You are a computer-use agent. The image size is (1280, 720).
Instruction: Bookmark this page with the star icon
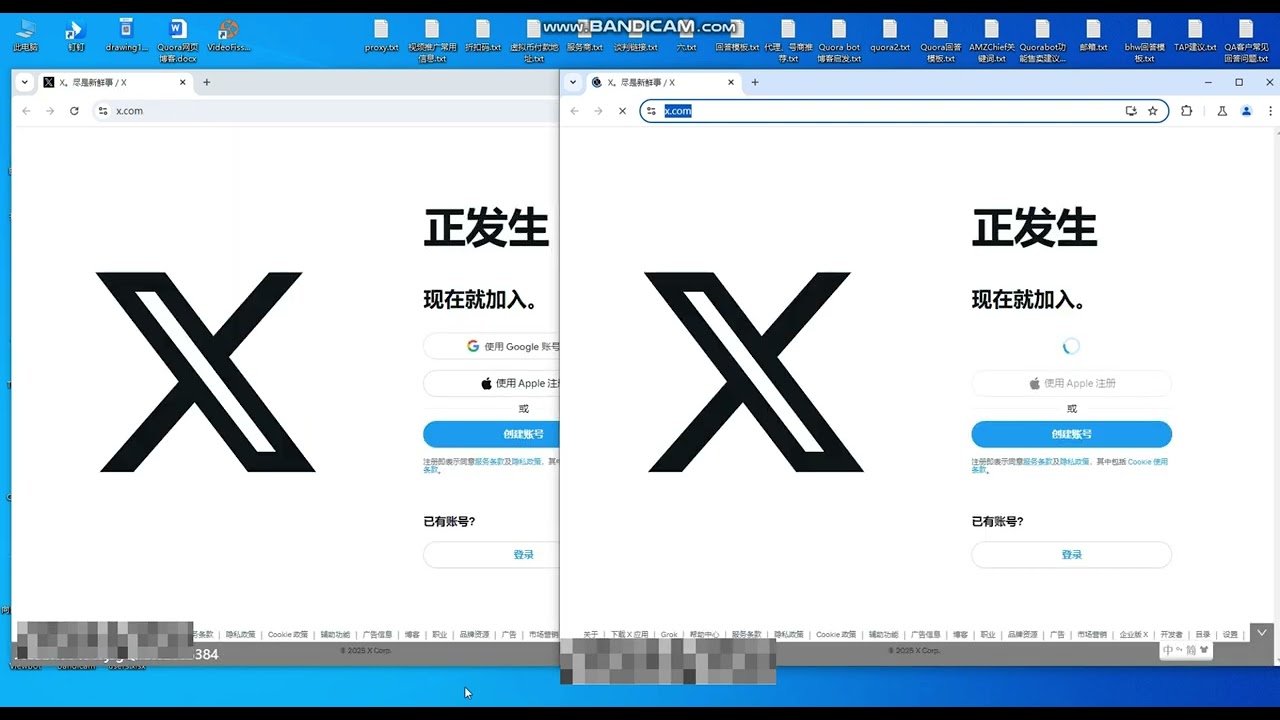pyautogui.click(x=1153, y=111)
